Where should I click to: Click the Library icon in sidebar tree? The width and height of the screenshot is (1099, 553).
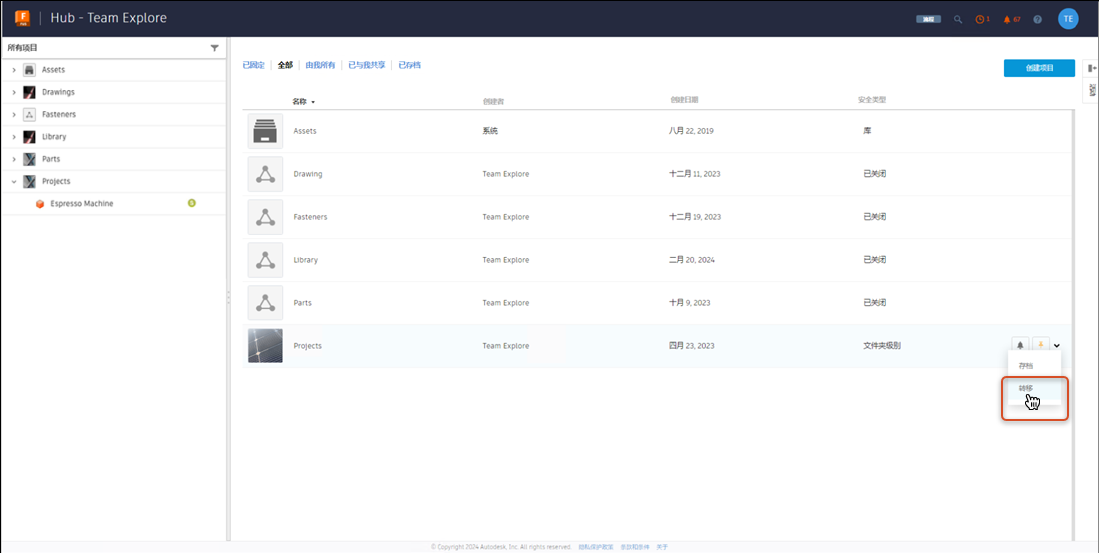pos(29,137)
